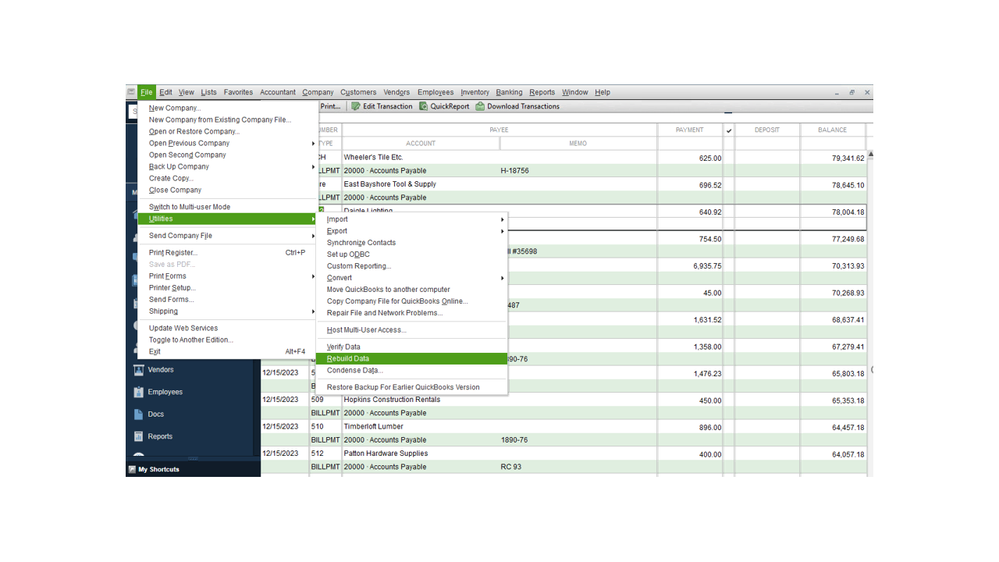Open the Edit menu

[166, 92]
